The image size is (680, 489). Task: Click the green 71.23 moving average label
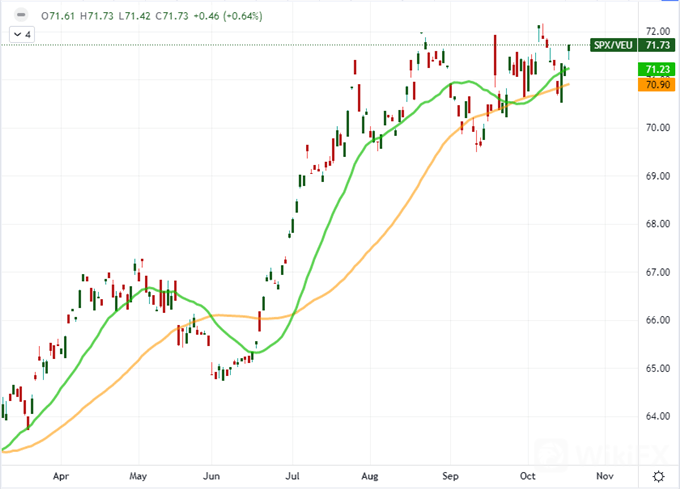[657, 69]
